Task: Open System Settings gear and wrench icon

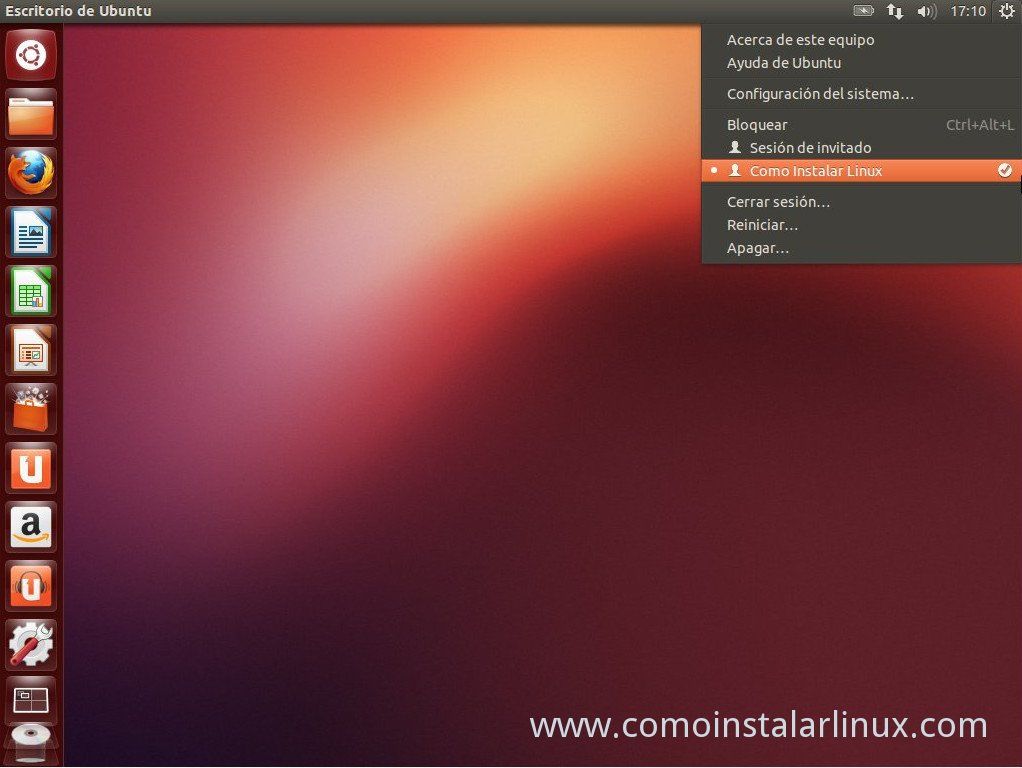Action: point(31,645)
